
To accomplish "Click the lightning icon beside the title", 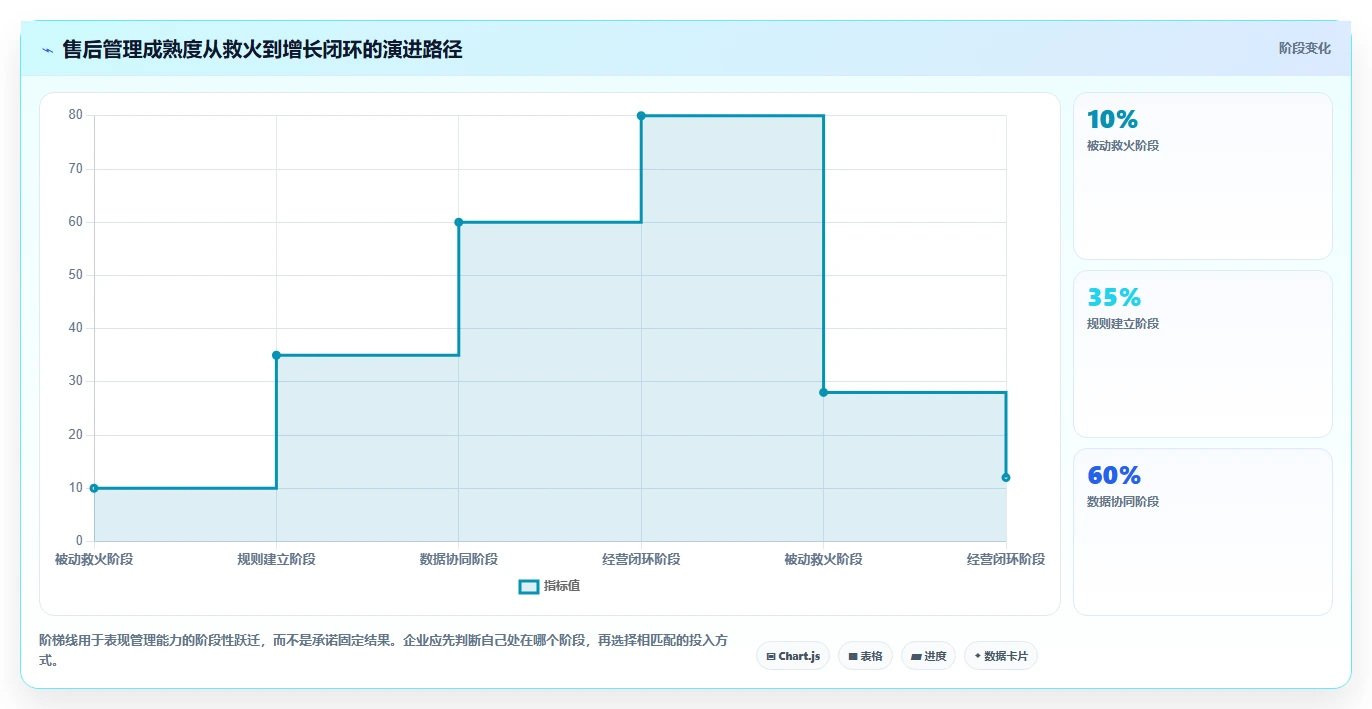I will coord(48,50).
